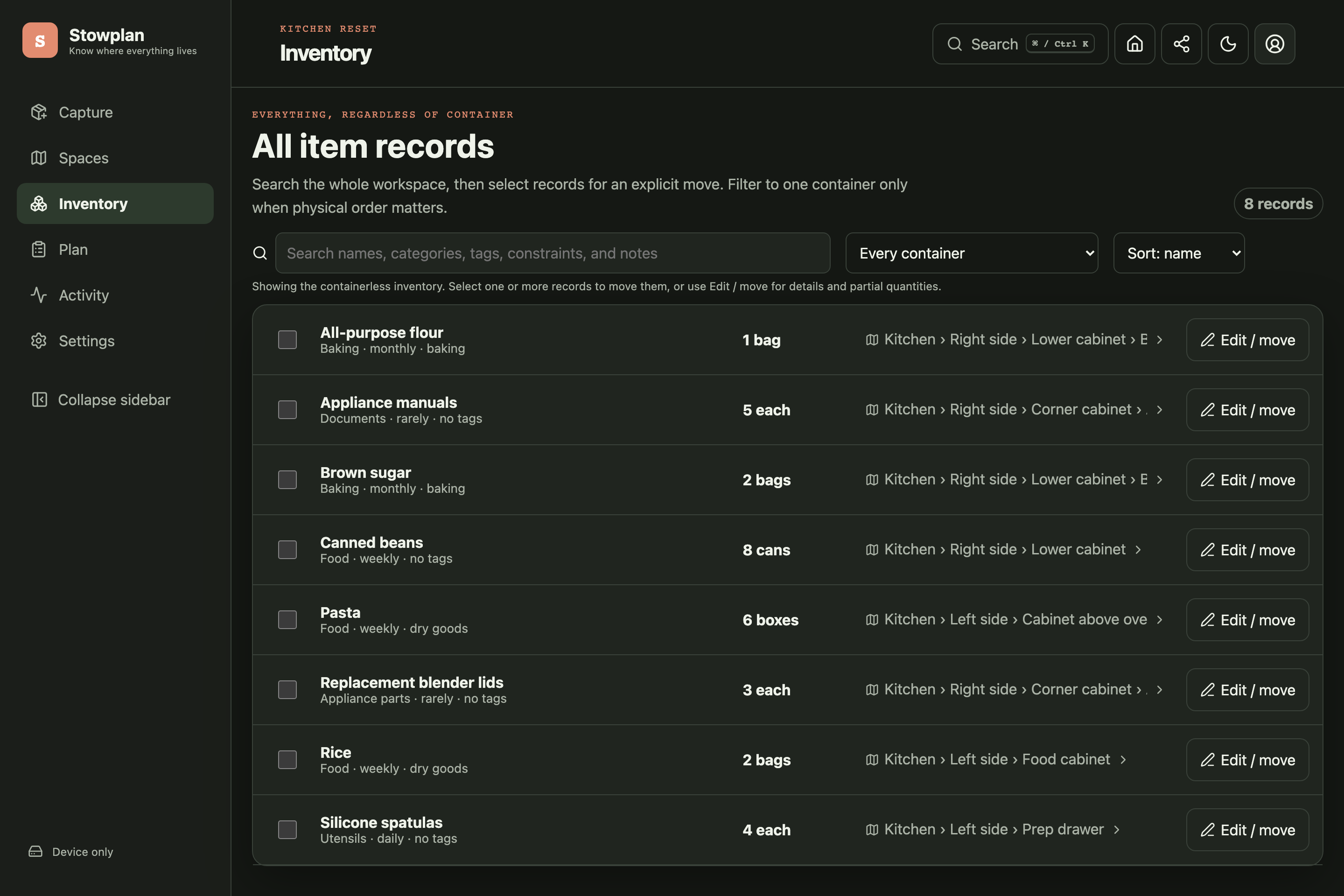Check the Brown sugar record

(x=287, y=479)
